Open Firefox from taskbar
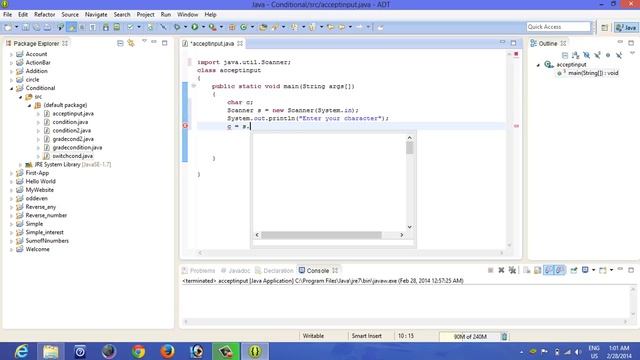This screenshot has height=360, width=640. [x=167, y=351]
